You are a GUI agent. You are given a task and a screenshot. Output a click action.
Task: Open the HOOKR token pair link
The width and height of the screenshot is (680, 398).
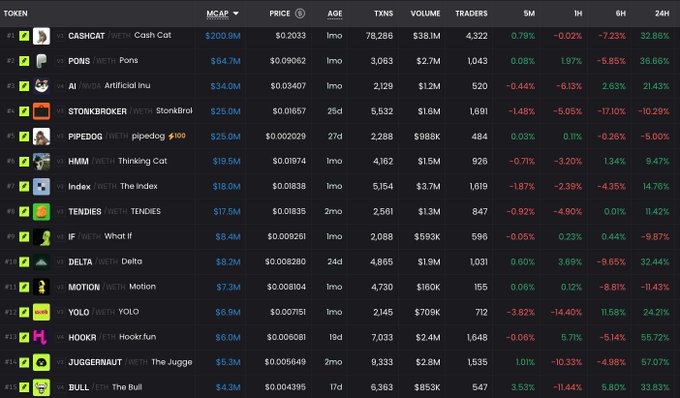tap(112, 337)
